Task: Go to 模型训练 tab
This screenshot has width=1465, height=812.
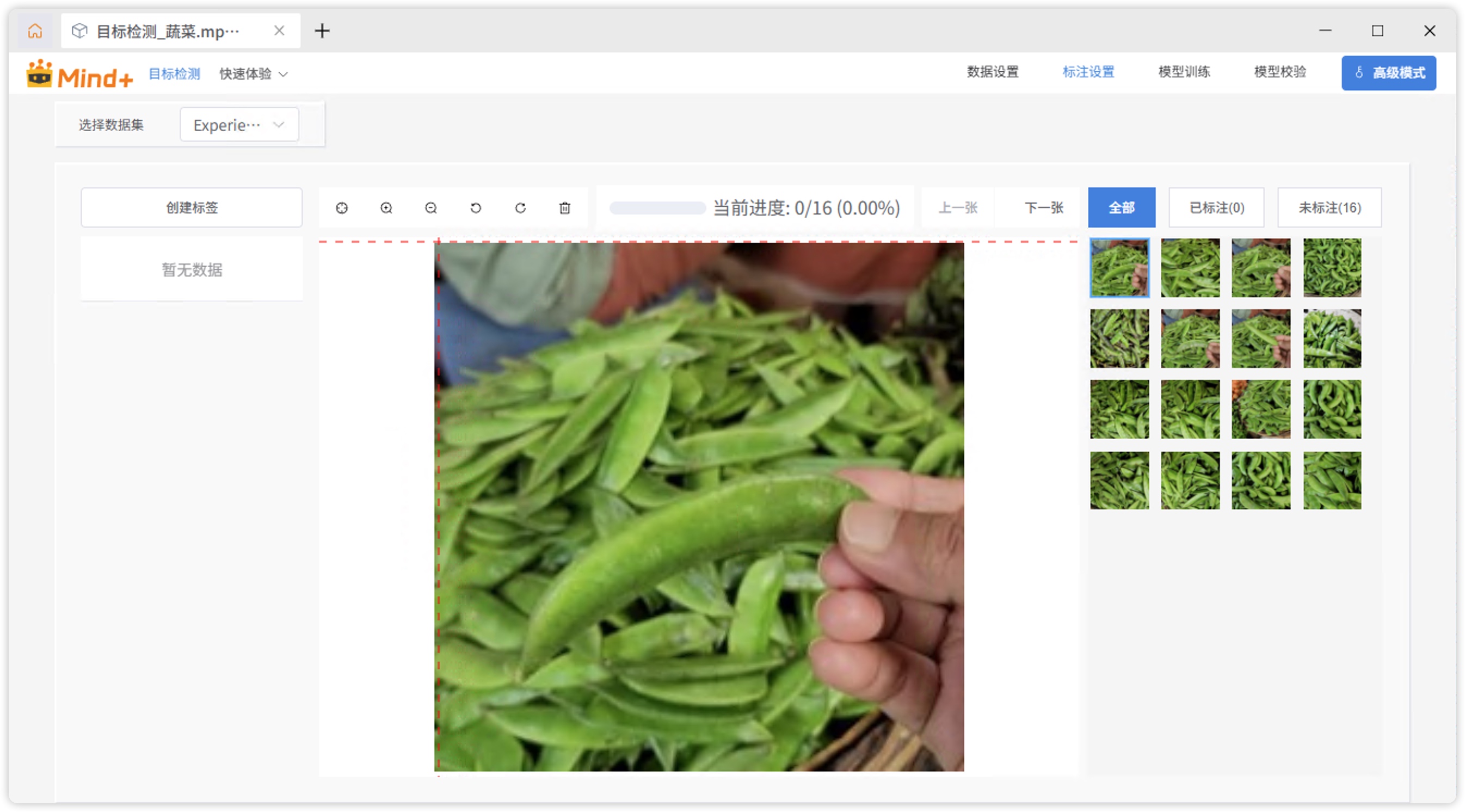Action: [1184, 72]
